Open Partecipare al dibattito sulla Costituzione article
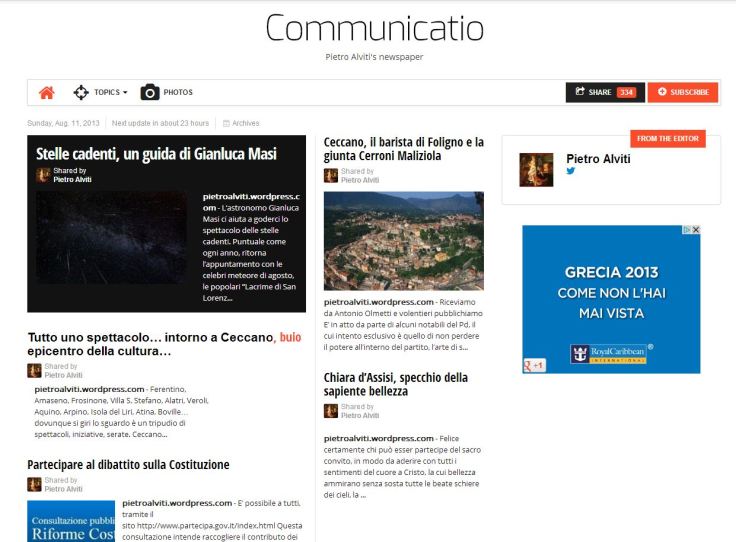This screenshot has width=736, height=542. 128,465
